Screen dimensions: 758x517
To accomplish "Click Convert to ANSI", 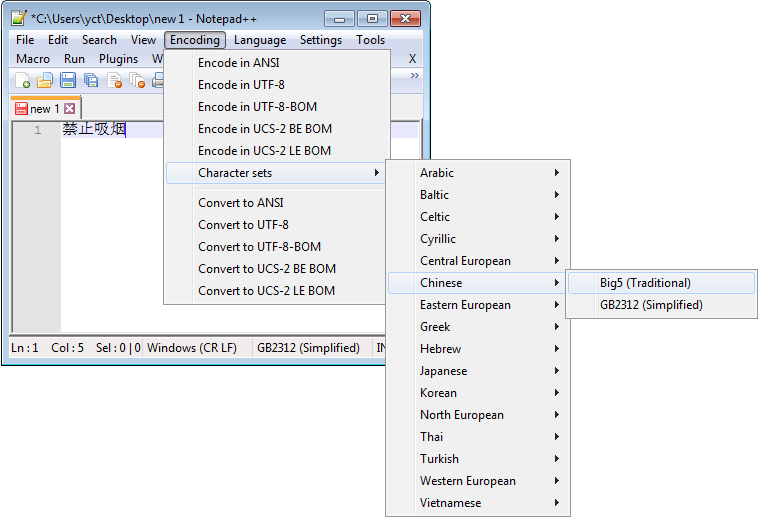I will point(240,203).
